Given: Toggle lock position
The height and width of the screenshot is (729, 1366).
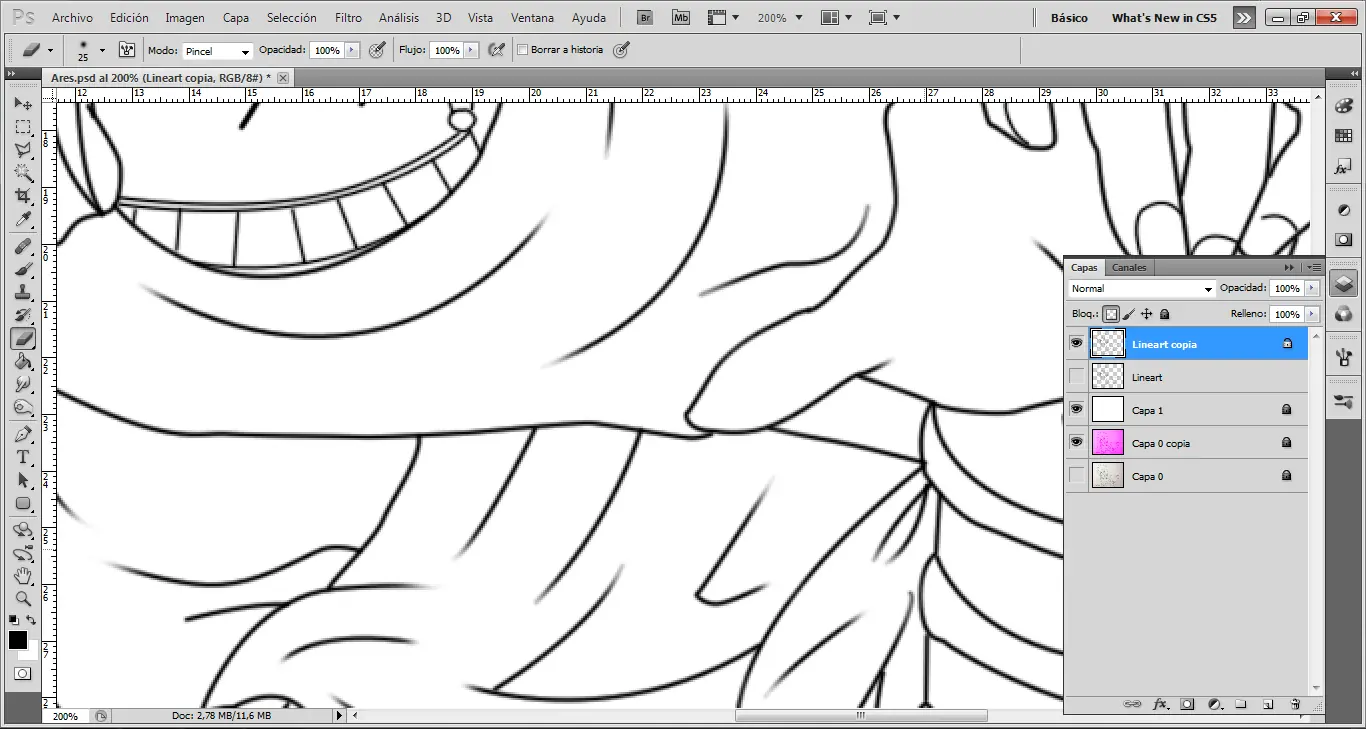Looking at the screenshot, I should [x=1147, y=314].
